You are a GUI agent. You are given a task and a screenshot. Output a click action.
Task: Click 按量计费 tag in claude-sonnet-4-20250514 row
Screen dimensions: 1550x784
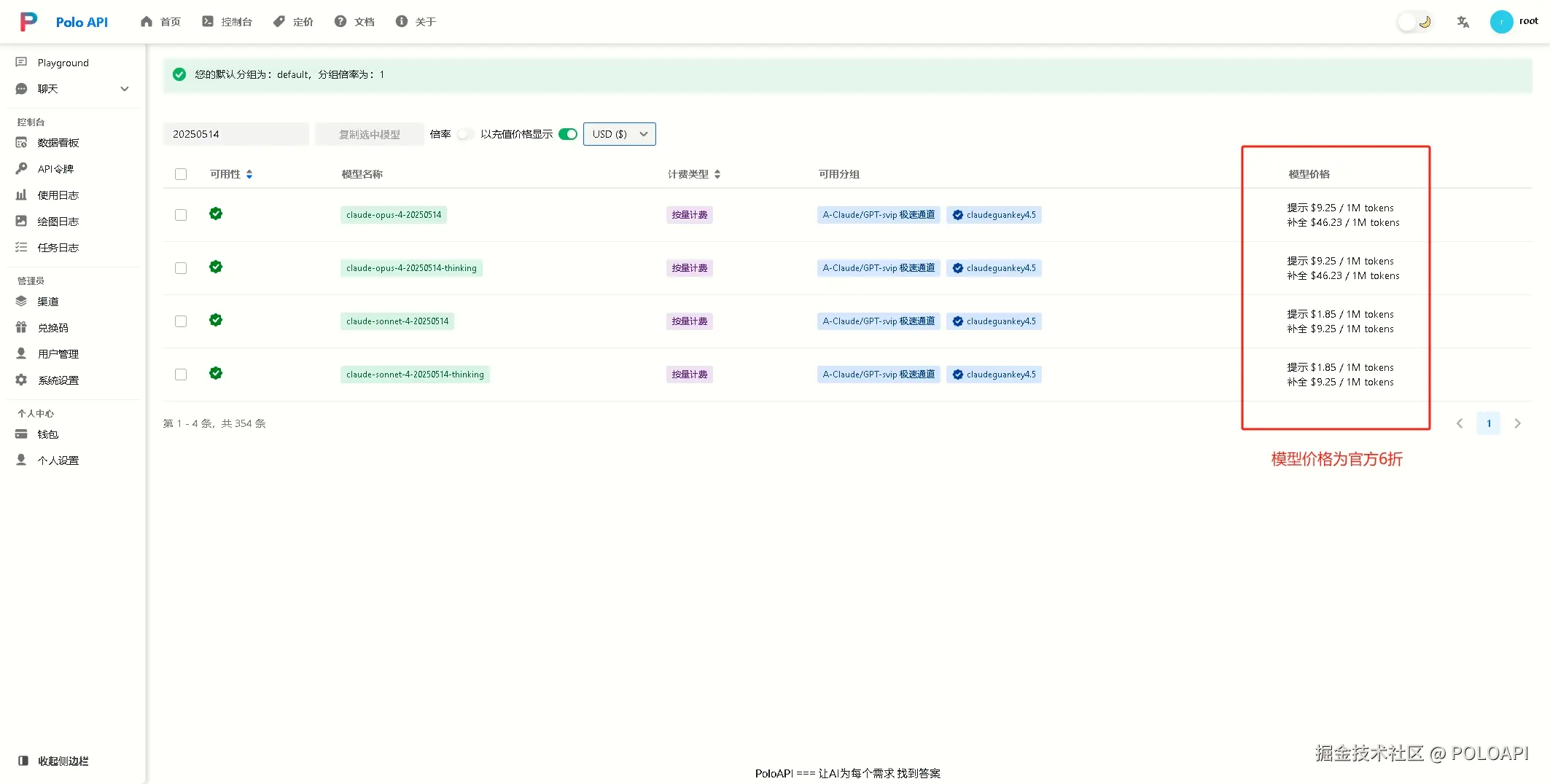[690, 321]
